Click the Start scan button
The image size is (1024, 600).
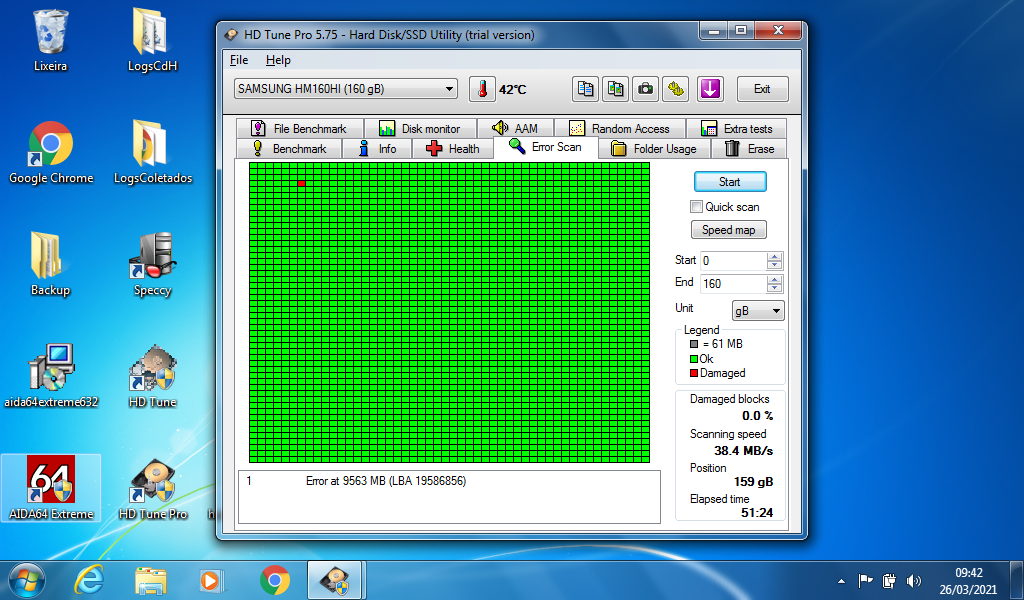tap(729, 182)
